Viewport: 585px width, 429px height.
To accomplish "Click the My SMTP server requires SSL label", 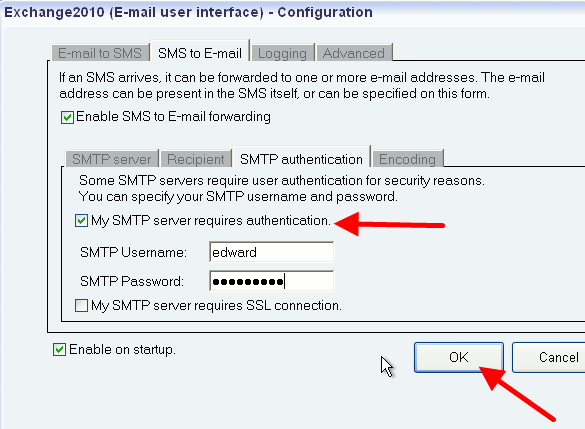I will click(x=216, y=306).
